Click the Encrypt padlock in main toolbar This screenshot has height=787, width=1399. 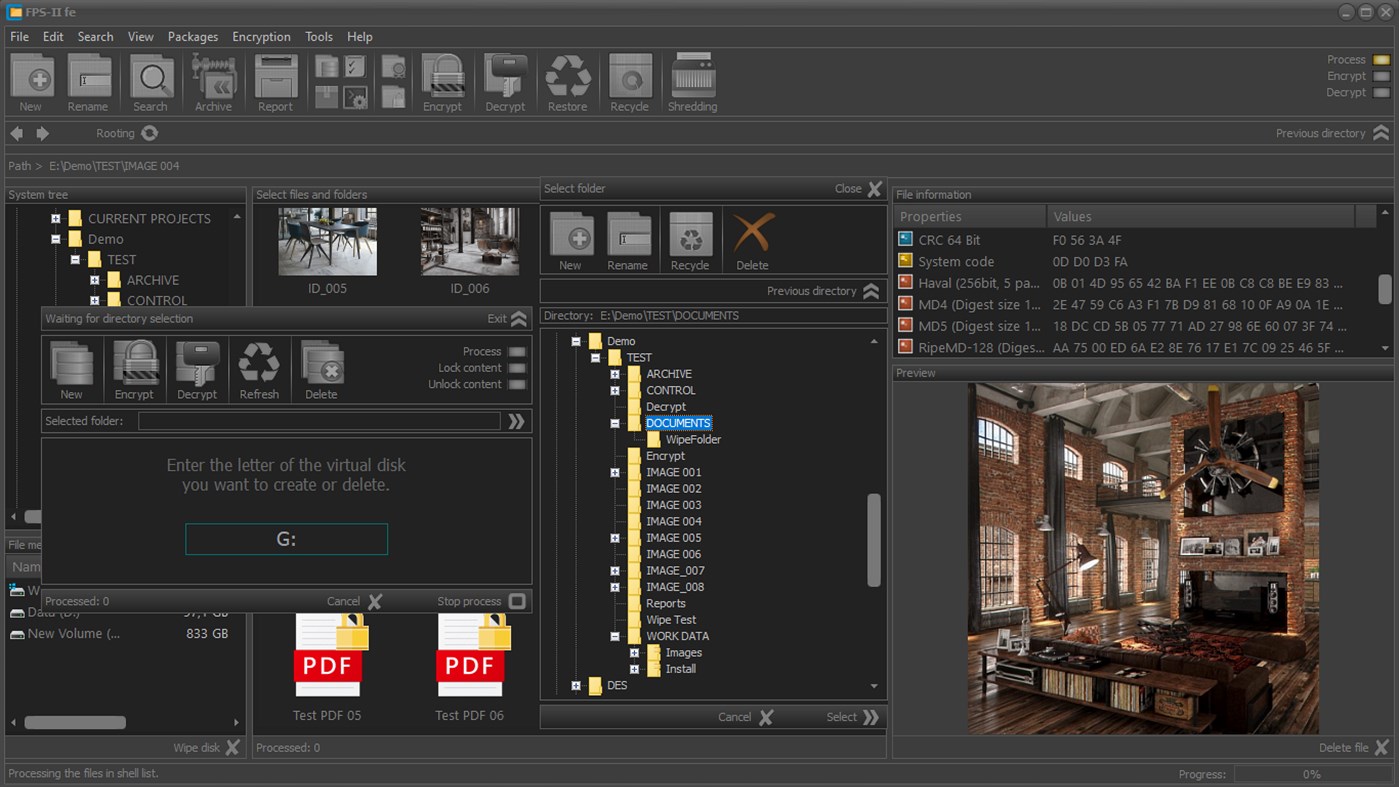(442, 77)
